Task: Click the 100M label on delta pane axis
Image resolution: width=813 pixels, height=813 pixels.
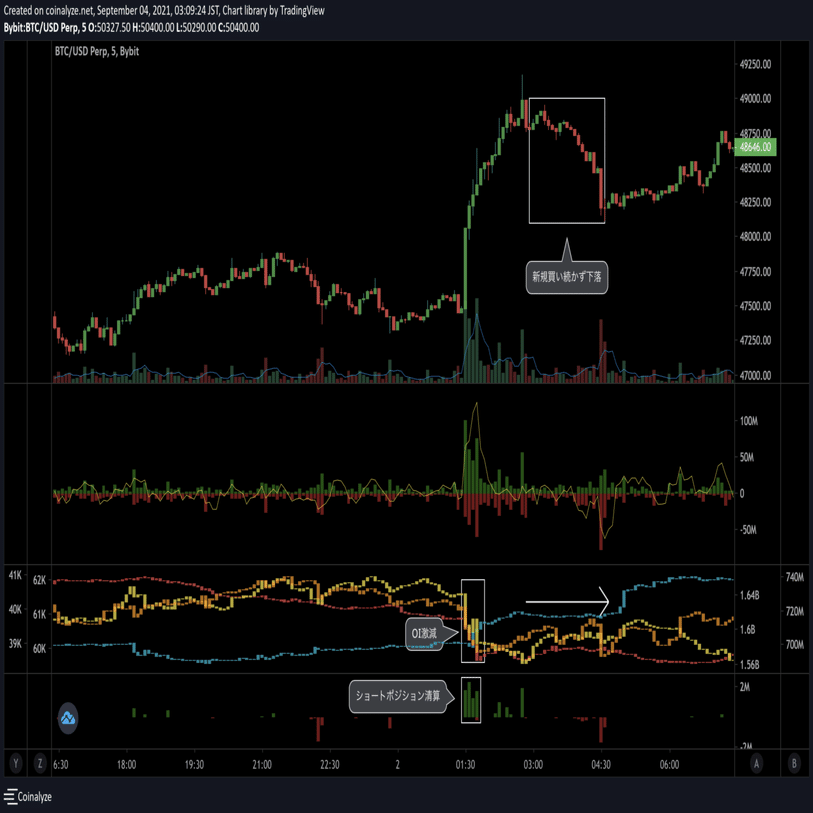Action: coord(749,421)
